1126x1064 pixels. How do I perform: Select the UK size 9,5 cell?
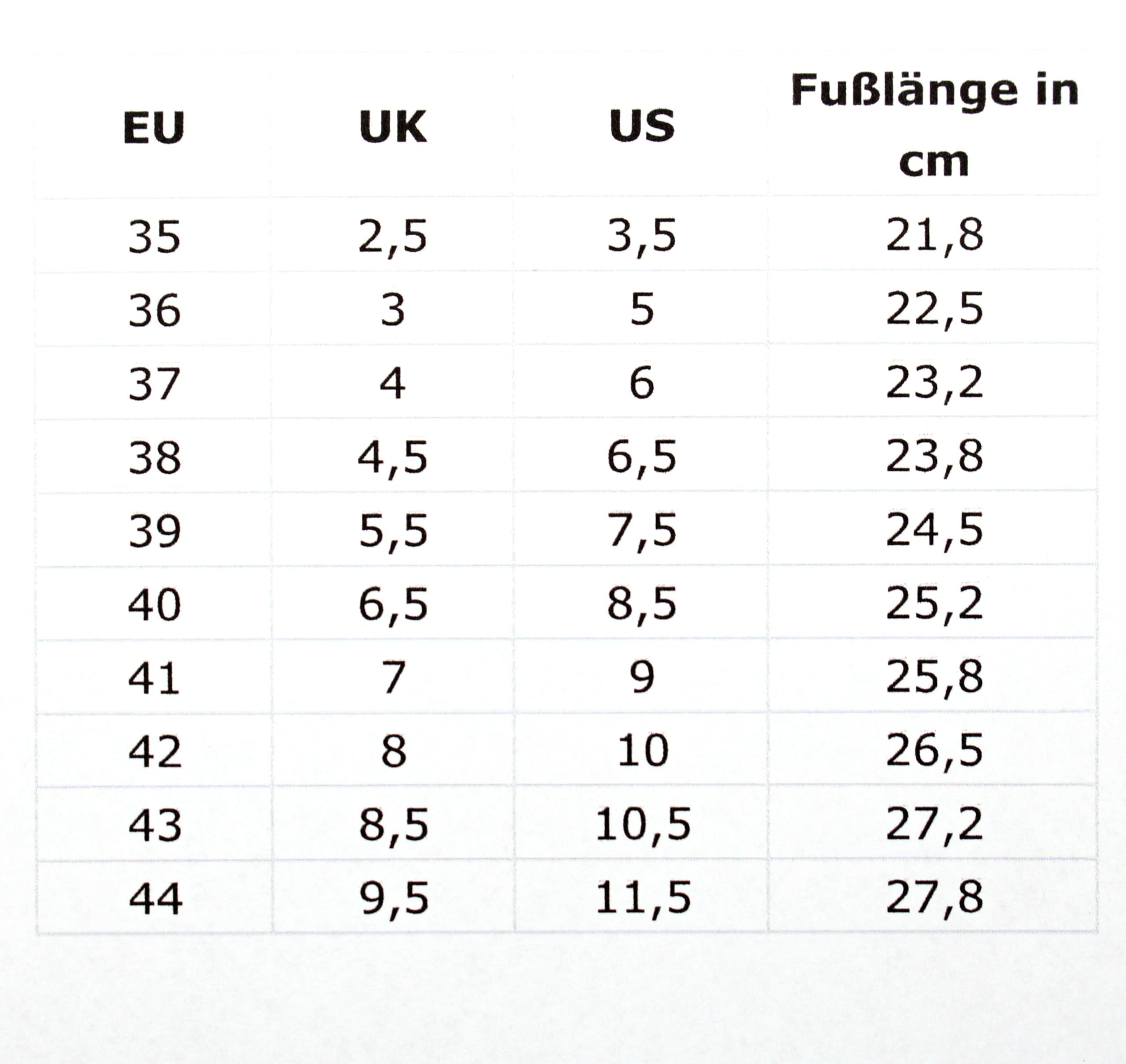click(x=394, y=898)
